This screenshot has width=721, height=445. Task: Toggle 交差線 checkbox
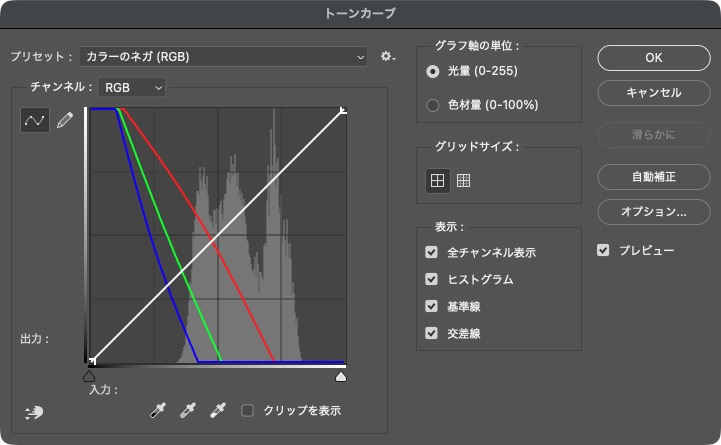pos(431,333)
